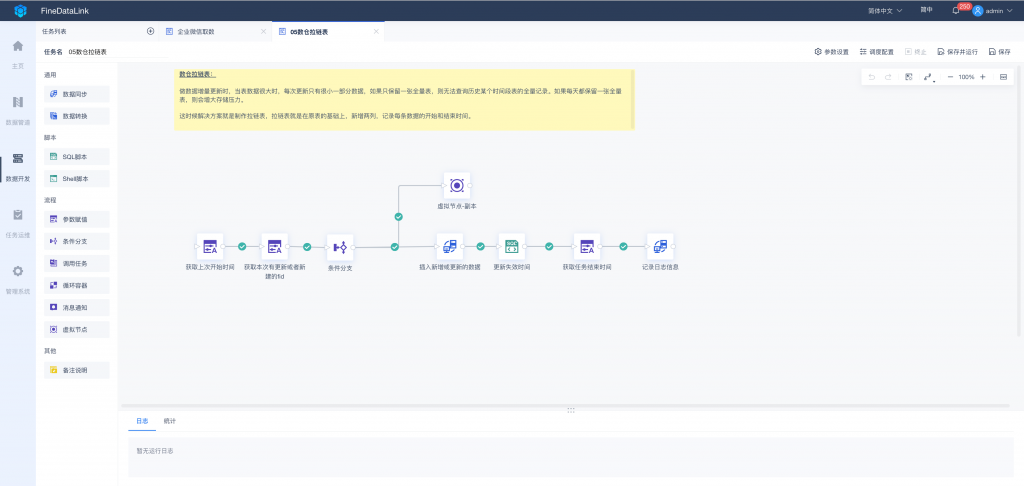Click the 获取上次开始时间 canvas node
Screen dimensions: 1024x486
click(210, 247)
